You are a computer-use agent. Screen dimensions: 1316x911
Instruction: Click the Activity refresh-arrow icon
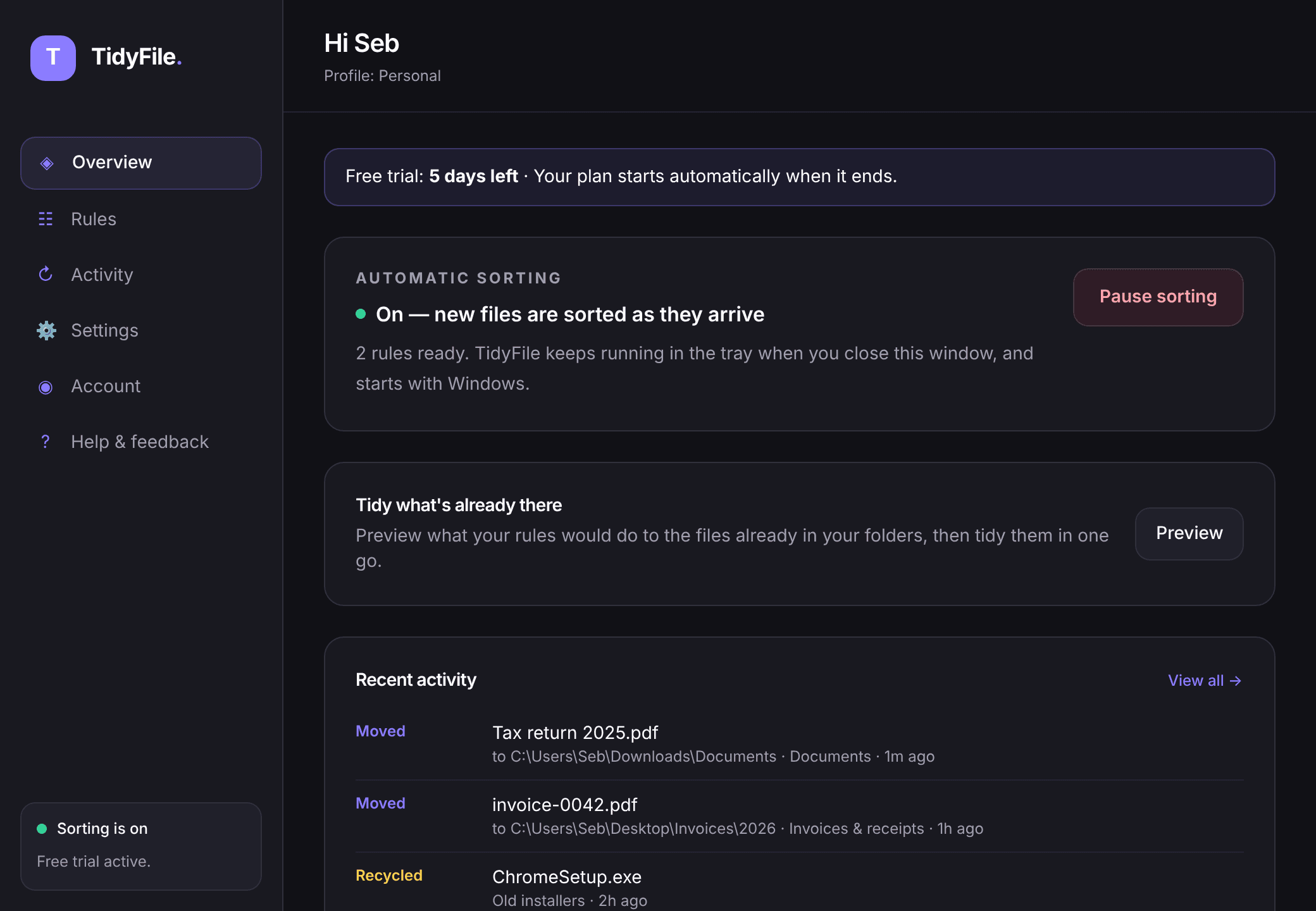[46, 274]
